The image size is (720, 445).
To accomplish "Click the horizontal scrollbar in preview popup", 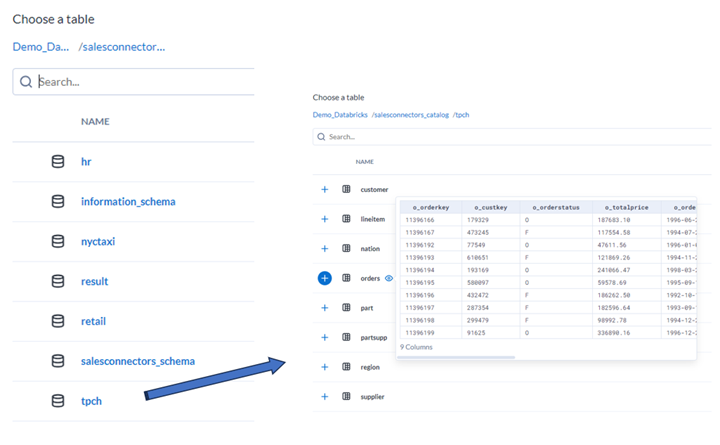I will [x=457, y=357].
